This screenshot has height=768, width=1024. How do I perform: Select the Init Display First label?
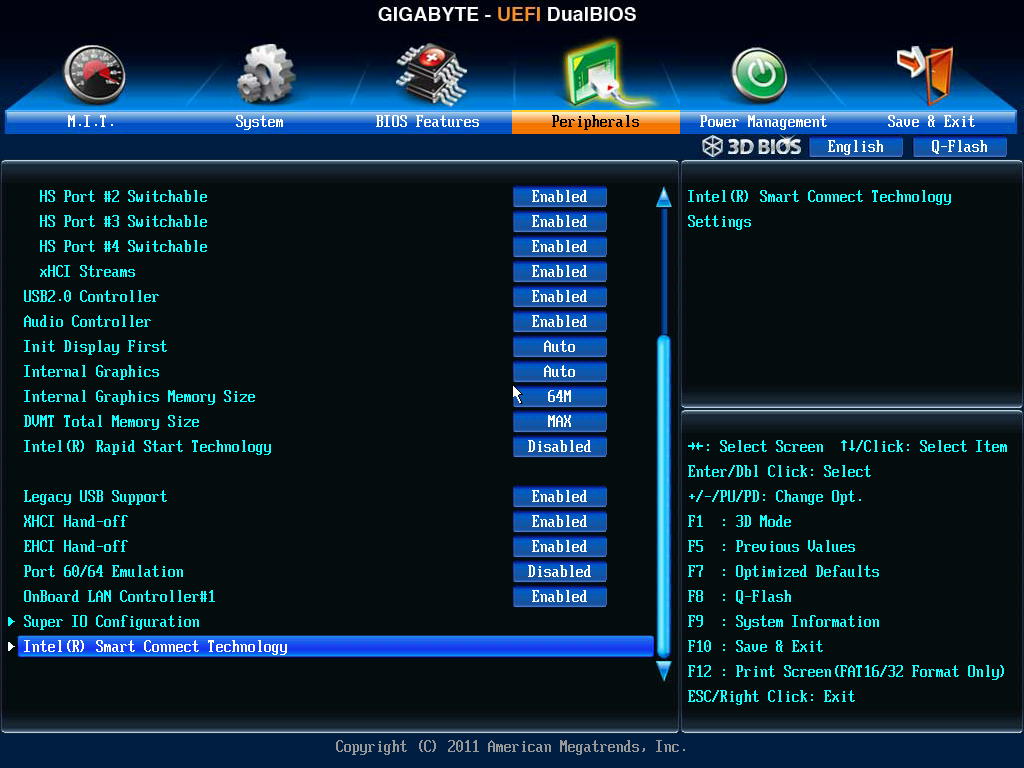point(95,347)
